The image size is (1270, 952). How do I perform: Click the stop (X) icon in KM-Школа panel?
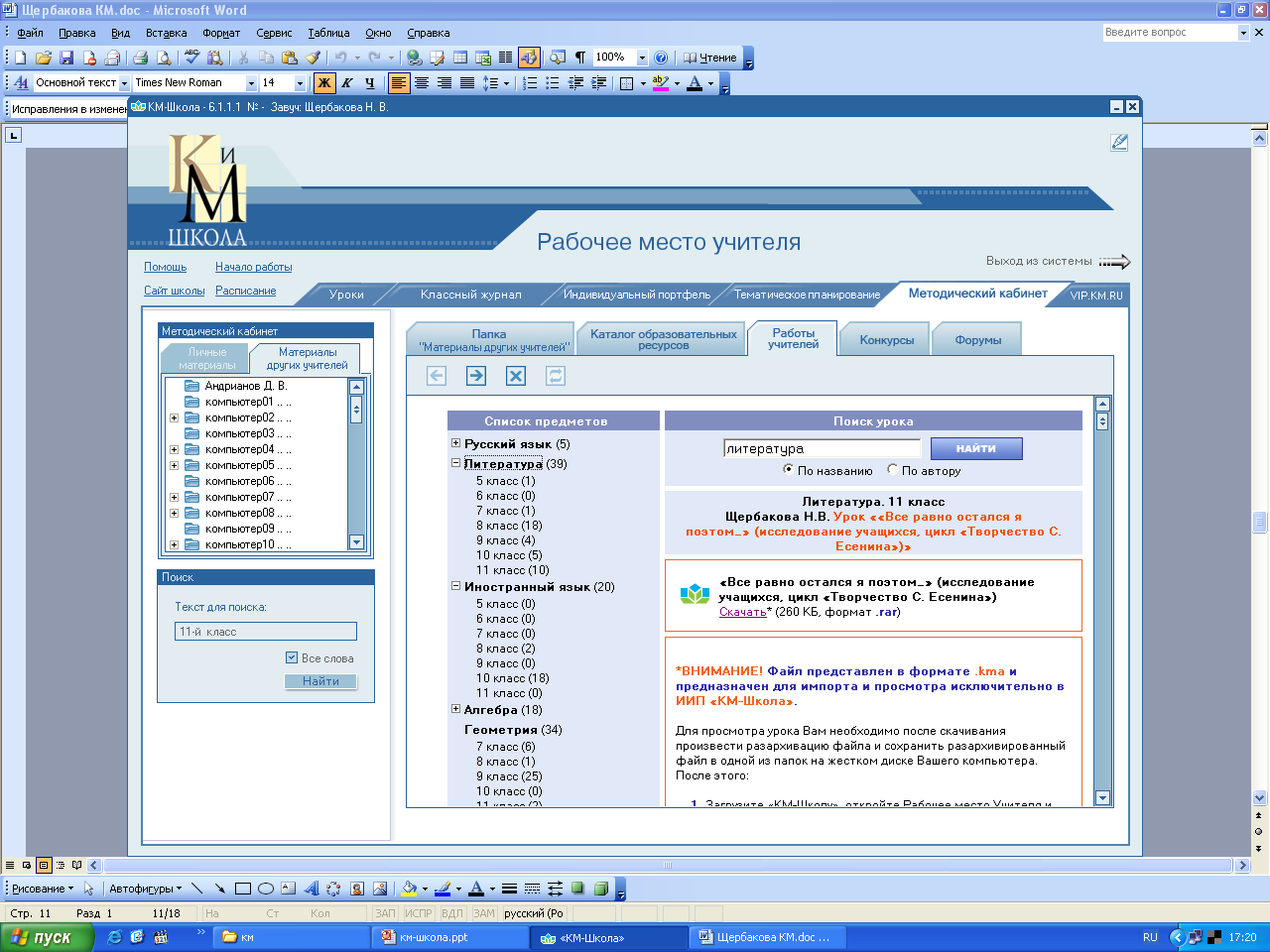516,376
